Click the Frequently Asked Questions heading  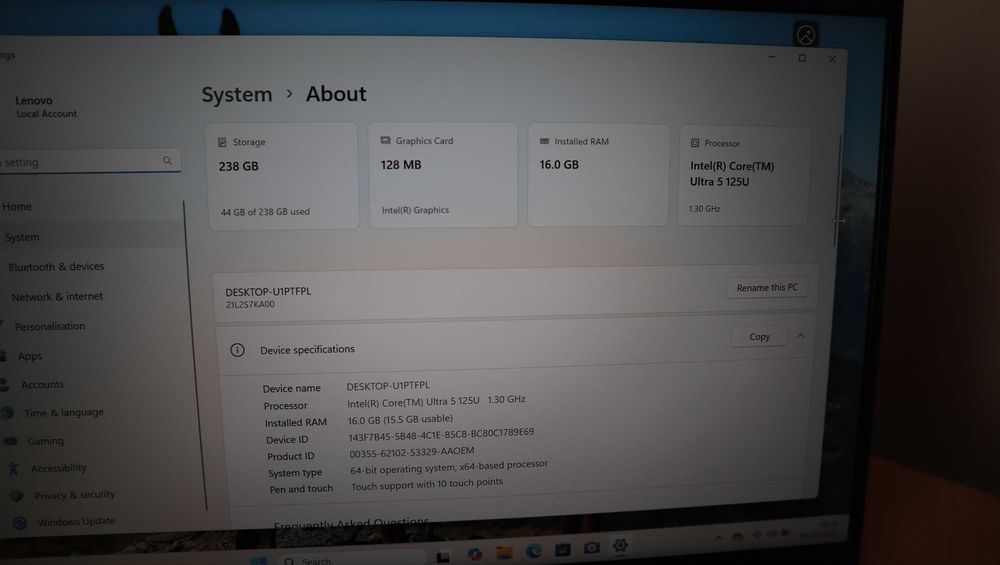click(351, 524)
